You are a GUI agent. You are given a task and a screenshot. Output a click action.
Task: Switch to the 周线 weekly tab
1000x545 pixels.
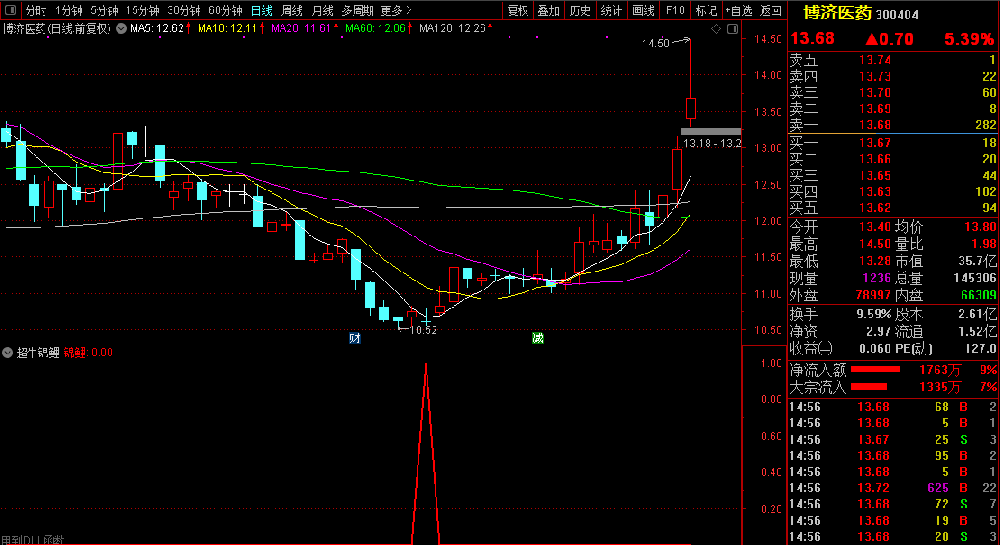(x=292, y=11)
